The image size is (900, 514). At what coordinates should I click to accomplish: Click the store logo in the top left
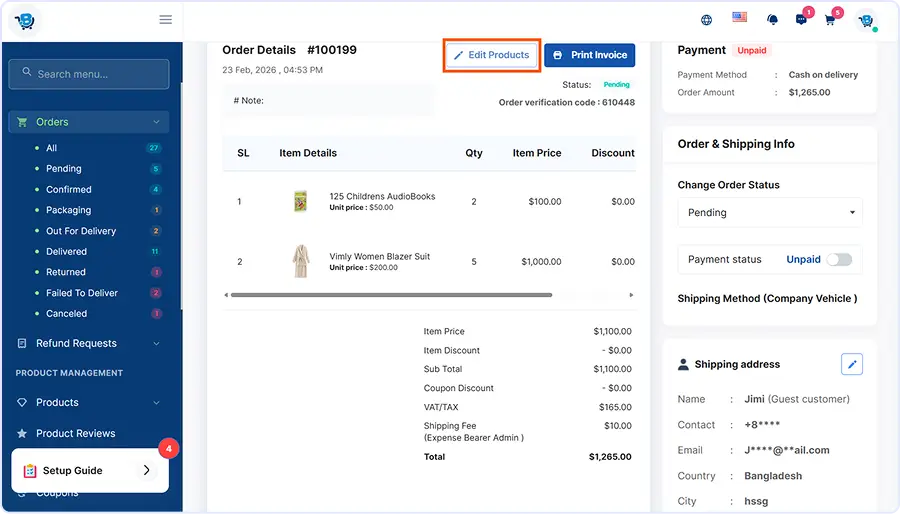point(25,21)
